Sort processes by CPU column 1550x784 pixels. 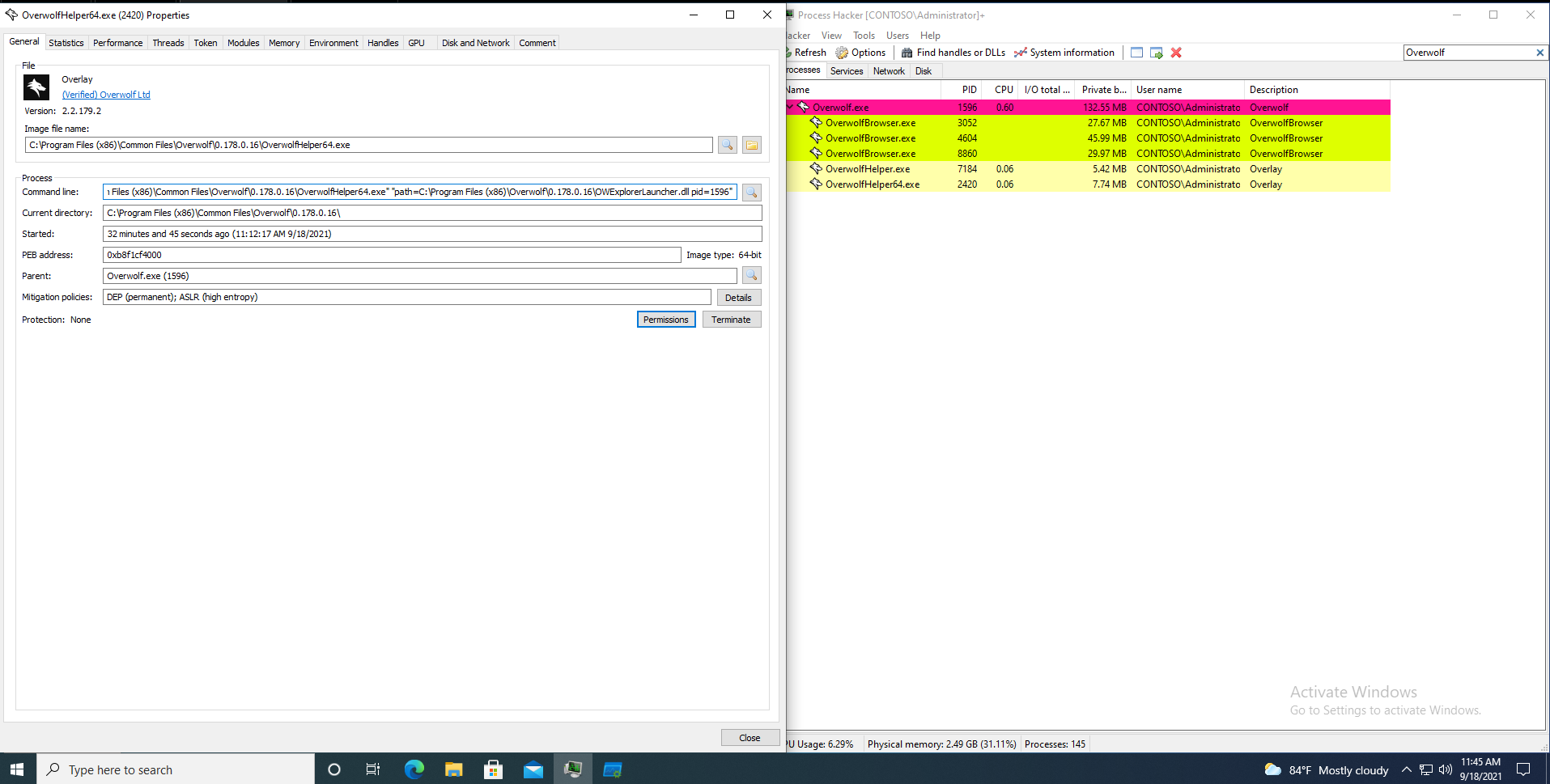[1002, 90]
